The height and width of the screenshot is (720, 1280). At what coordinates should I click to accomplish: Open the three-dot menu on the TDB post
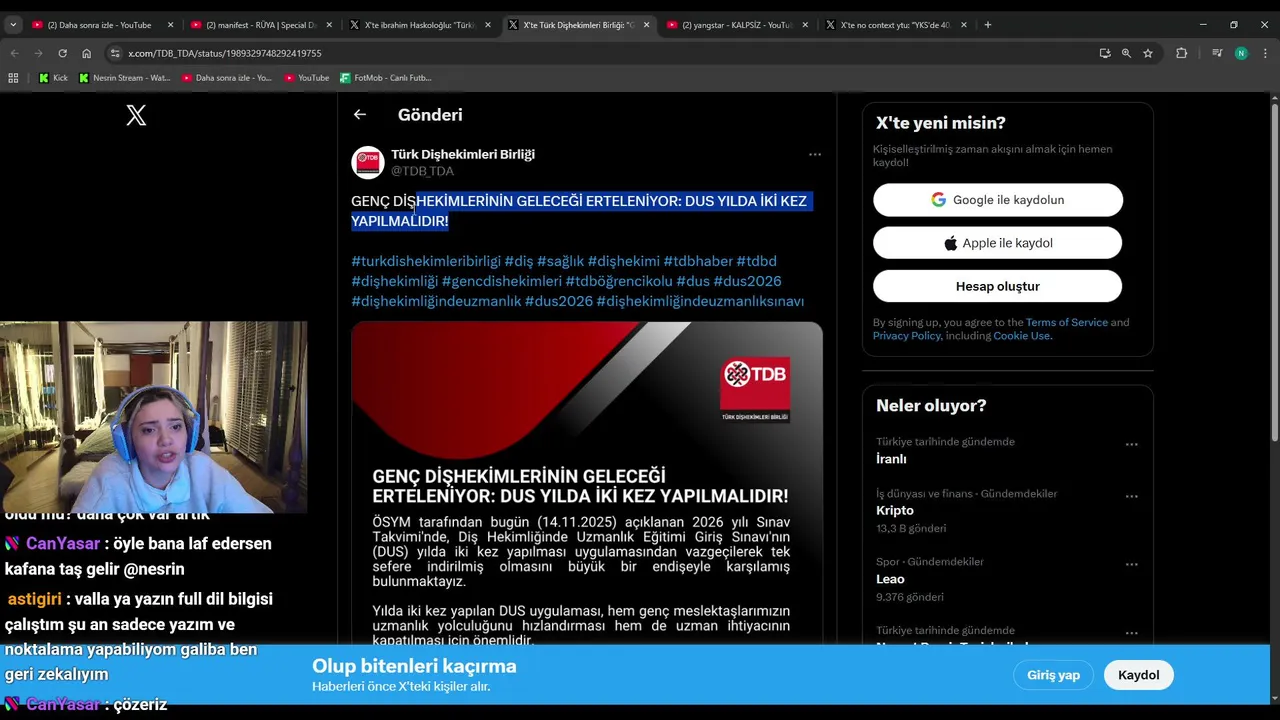point(815,154)
